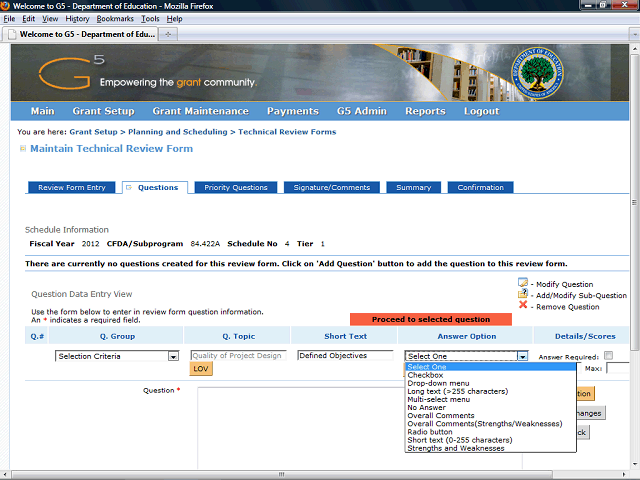This screenshot has width=640, height=480.
Task: Switch to the Summary tab
Action: click(413, 187)
